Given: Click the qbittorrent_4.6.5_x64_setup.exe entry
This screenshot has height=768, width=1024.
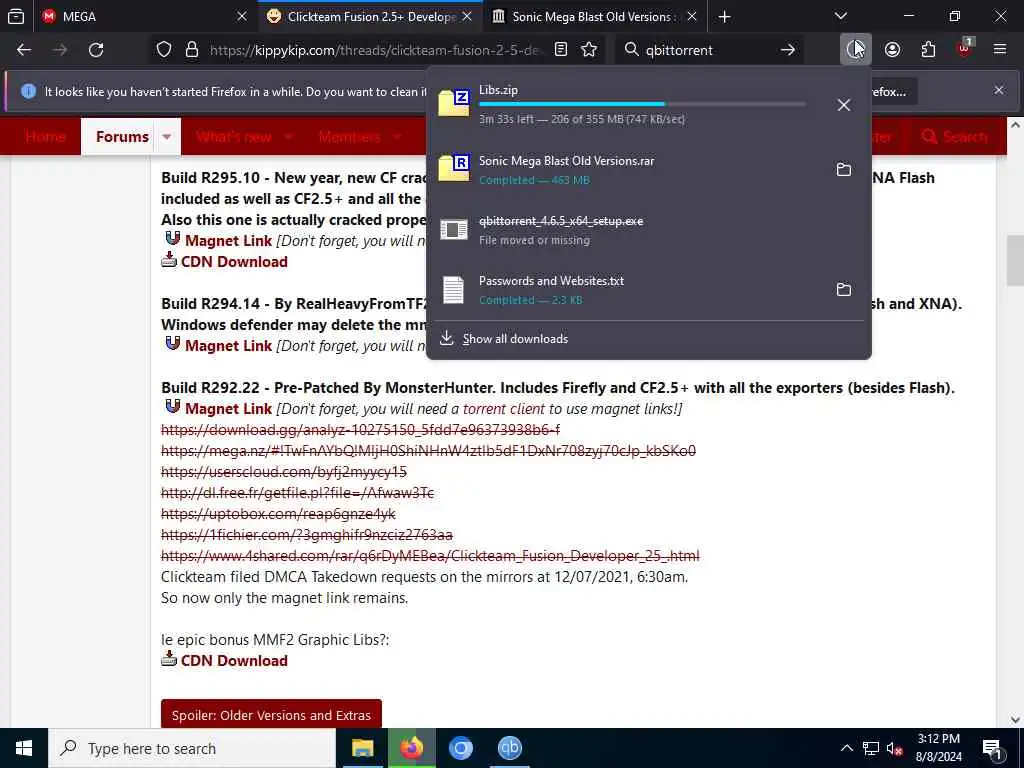Looking at the screenshot, I should click(648, 229).
